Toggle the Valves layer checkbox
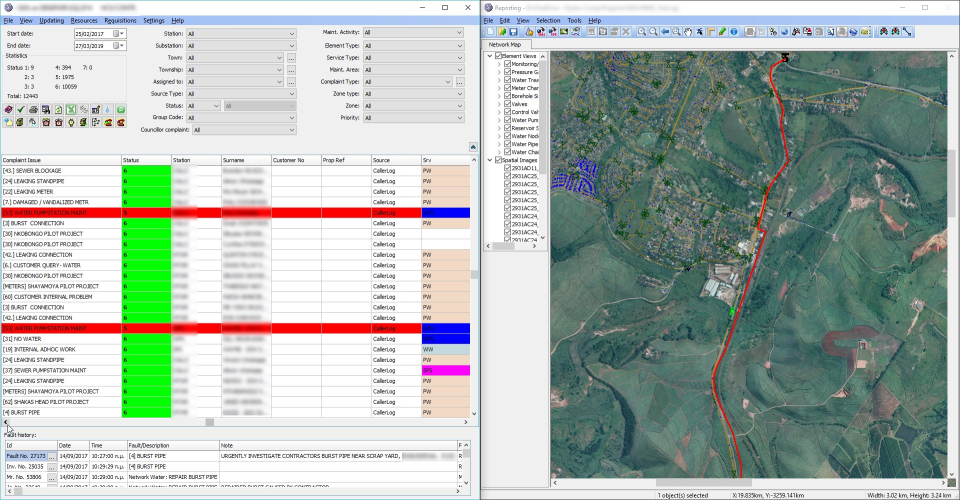The image size is (960, 500). (x=508, y=104)
